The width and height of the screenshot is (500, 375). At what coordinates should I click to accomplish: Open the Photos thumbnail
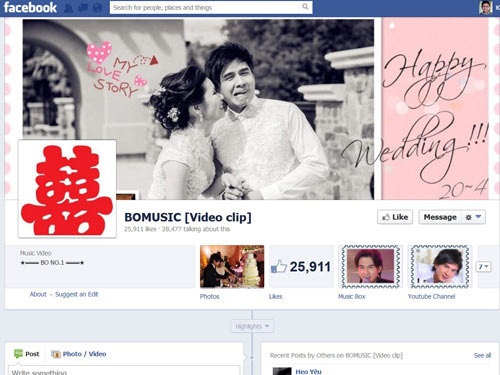tap(232, 266)
